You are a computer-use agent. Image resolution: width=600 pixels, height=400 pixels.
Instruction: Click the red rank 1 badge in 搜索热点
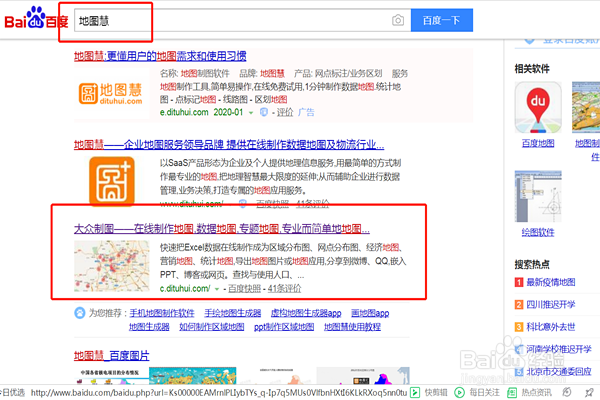click(519, 282)
